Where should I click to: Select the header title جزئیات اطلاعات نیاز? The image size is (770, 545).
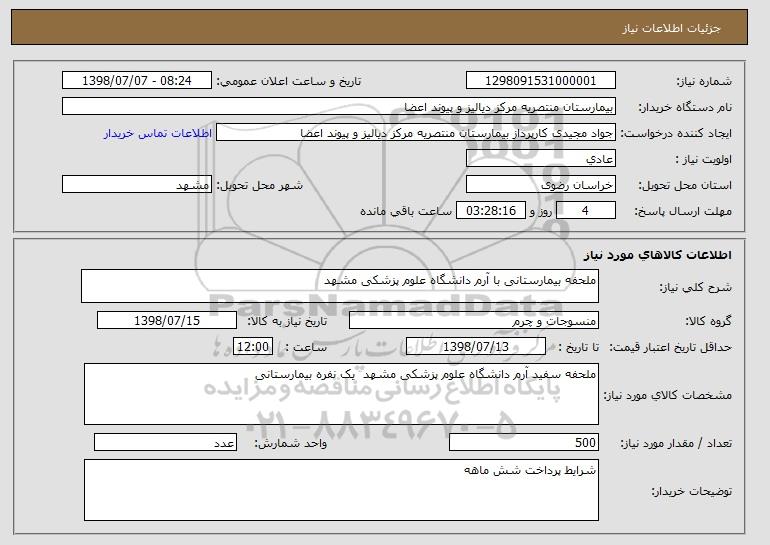tap(671, 28)
